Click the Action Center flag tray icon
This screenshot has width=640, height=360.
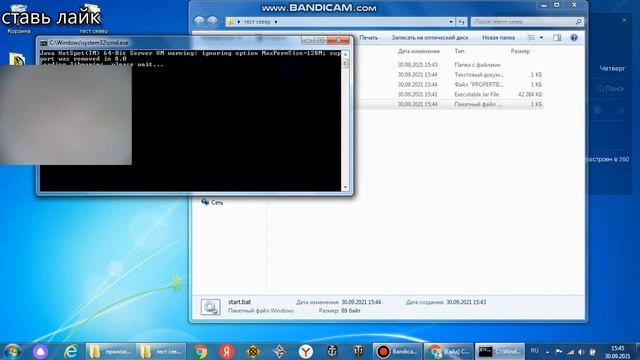click(559, 351)
